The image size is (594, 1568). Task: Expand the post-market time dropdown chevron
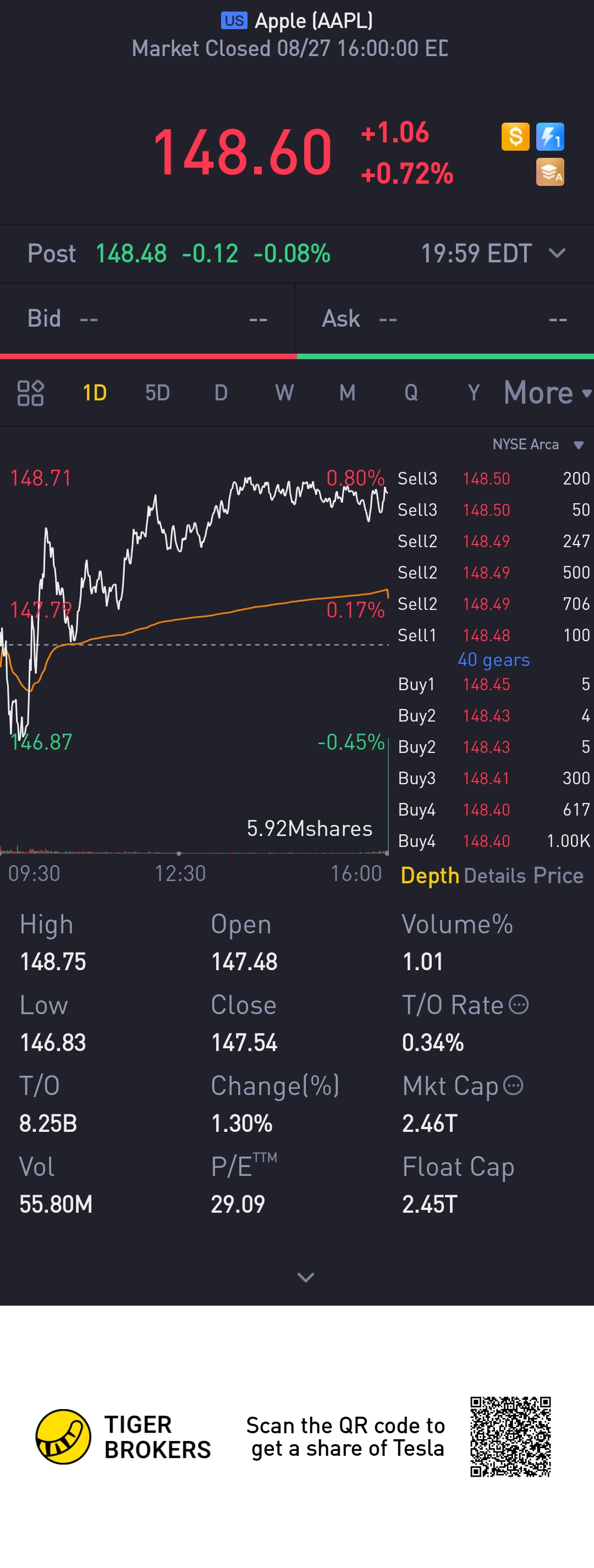pos(557,253)
